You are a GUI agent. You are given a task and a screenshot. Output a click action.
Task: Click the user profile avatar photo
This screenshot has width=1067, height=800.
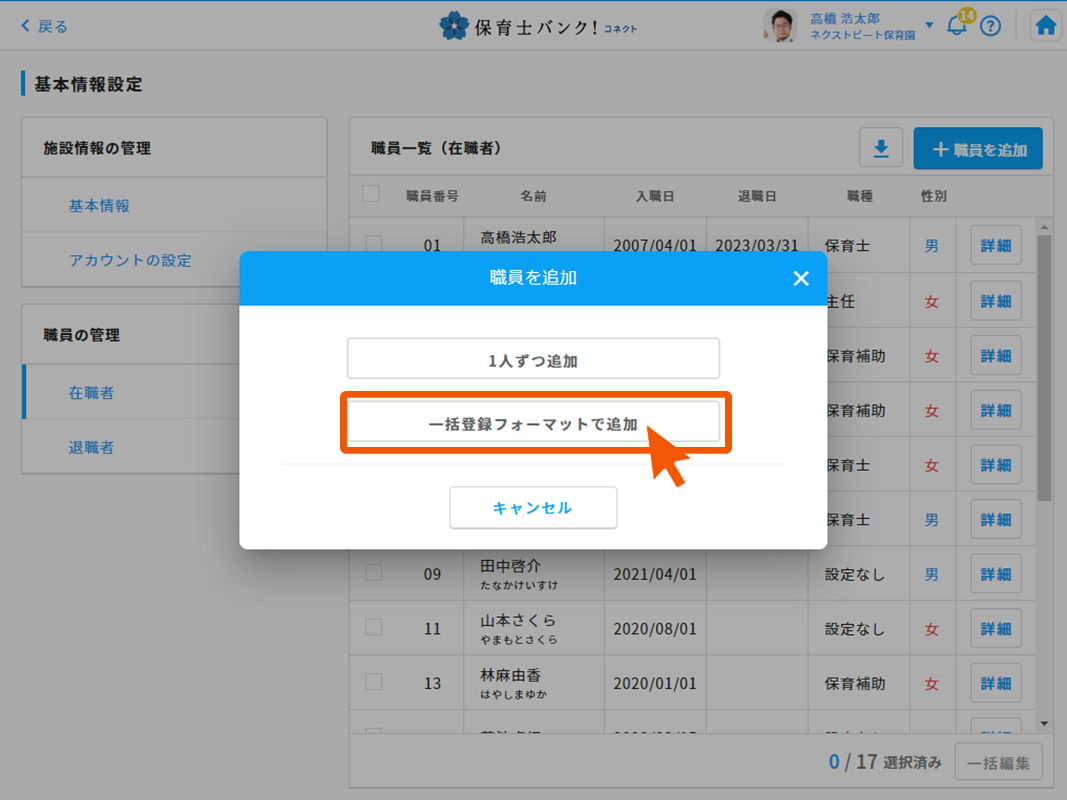coord(780,26)
